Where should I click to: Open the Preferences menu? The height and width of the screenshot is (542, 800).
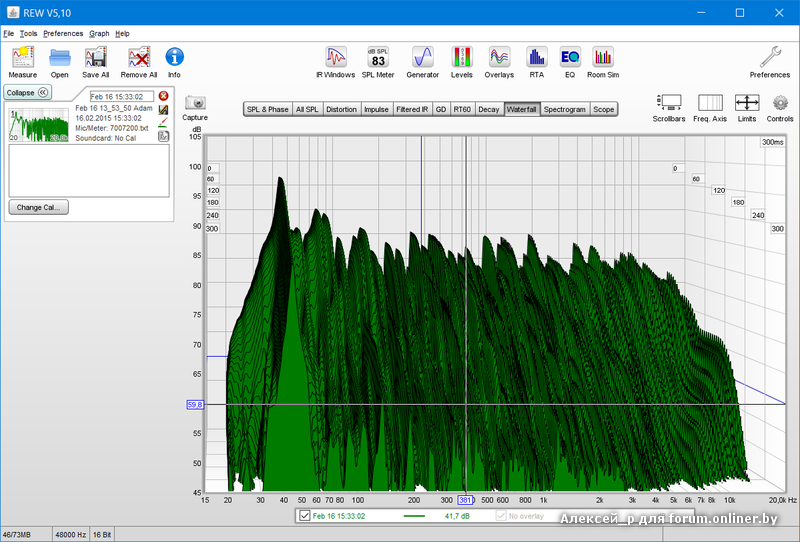click(63, 33)
